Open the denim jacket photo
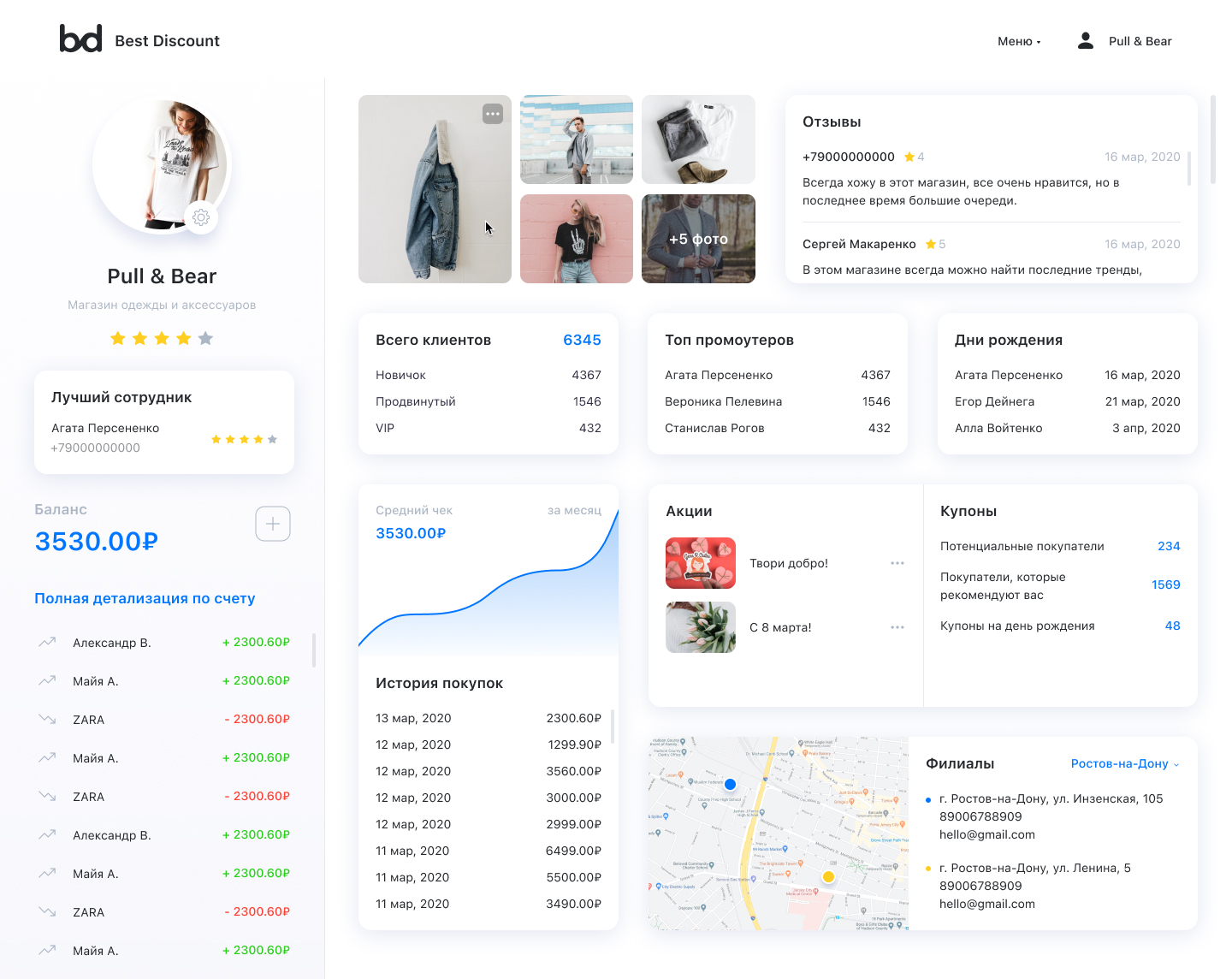Screen dimensions: 1232x979 click(x=435, y=189)
